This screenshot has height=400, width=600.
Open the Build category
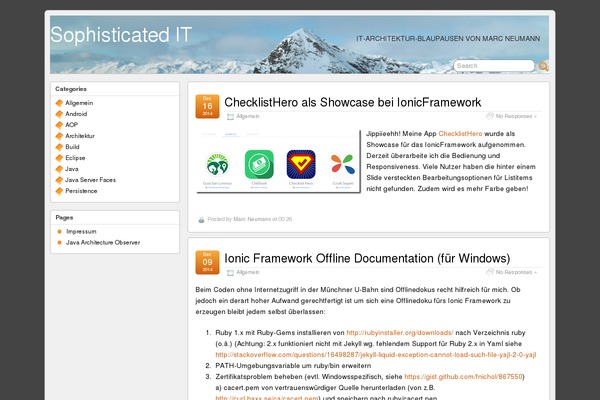(72, 147)
